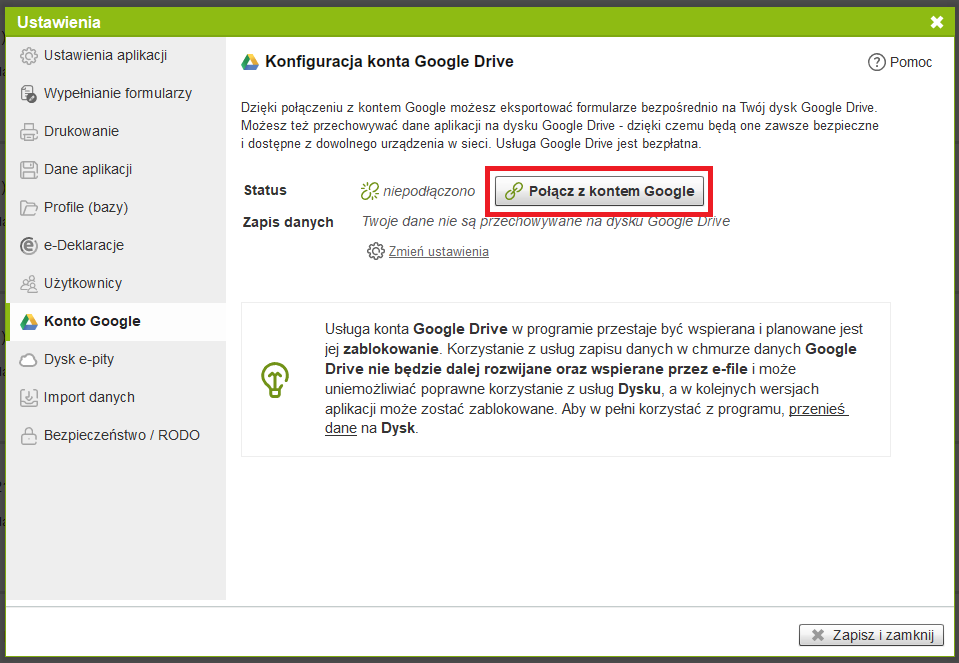This screenshot has width=959, height=663.
Task: Click the gear icon beside Ustawienia aplikacji
Action: (29, 55)
